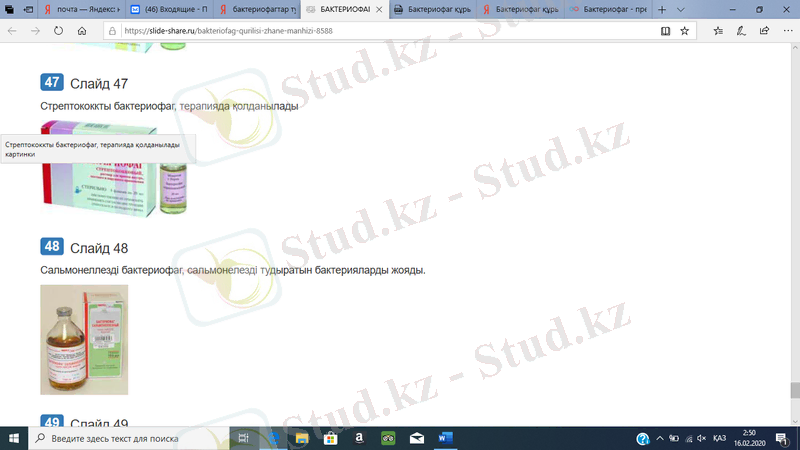Open the Action Center notifications
The height and width of the screenshot is (450, 800).
[x=783, y=438]
